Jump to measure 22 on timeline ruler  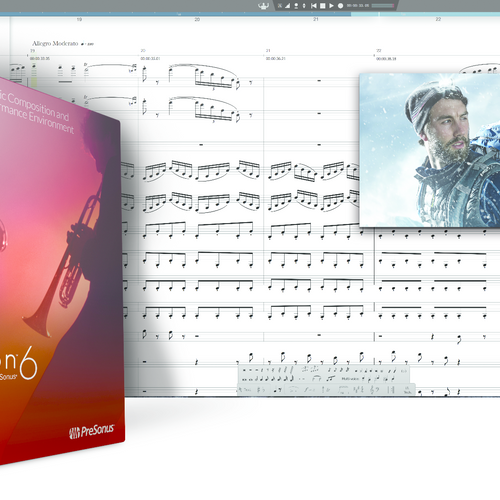[x=438, y=19]
